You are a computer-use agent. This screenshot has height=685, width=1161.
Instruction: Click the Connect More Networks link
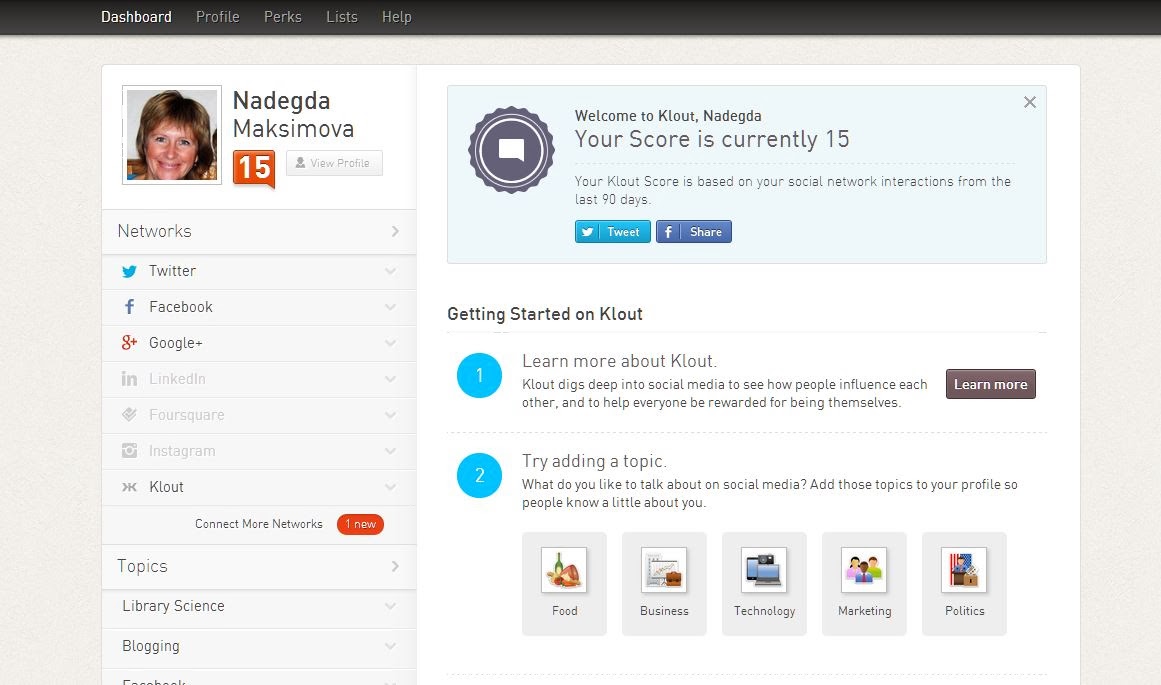pos(258,524)
